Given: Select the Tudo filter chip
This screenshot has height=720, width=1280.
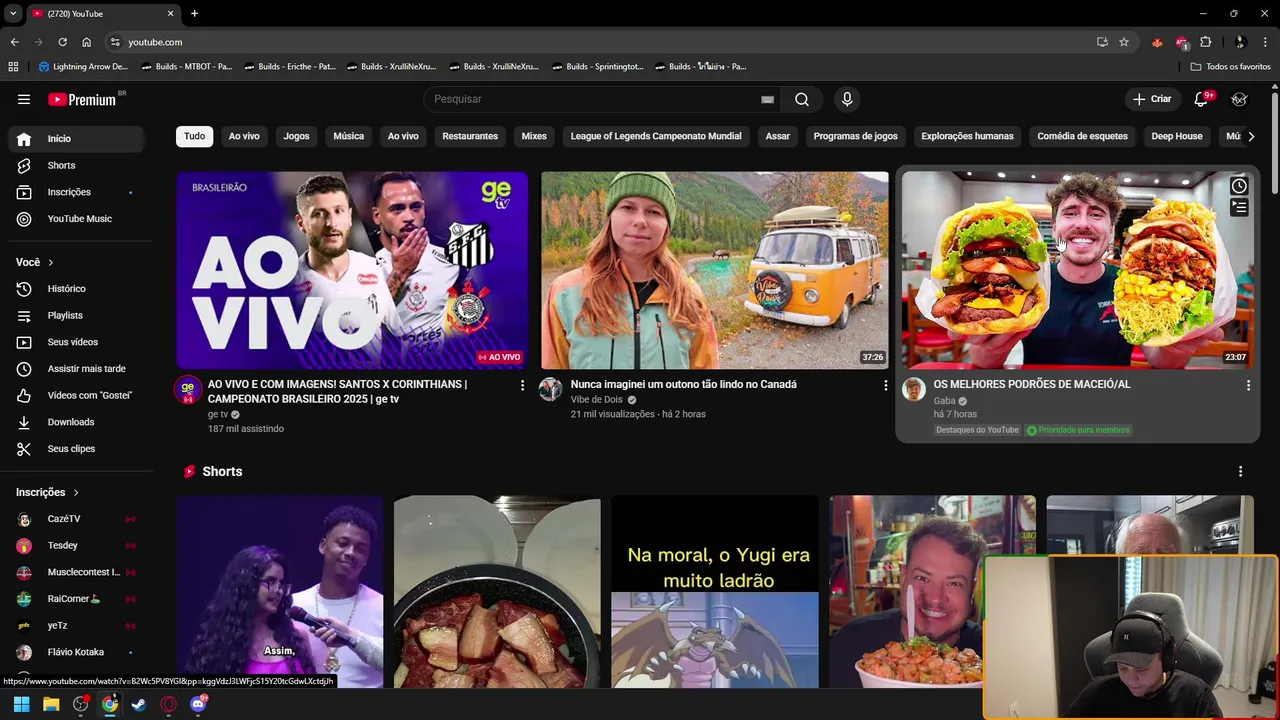Looking at the screenshot, I should click(194, 136).
